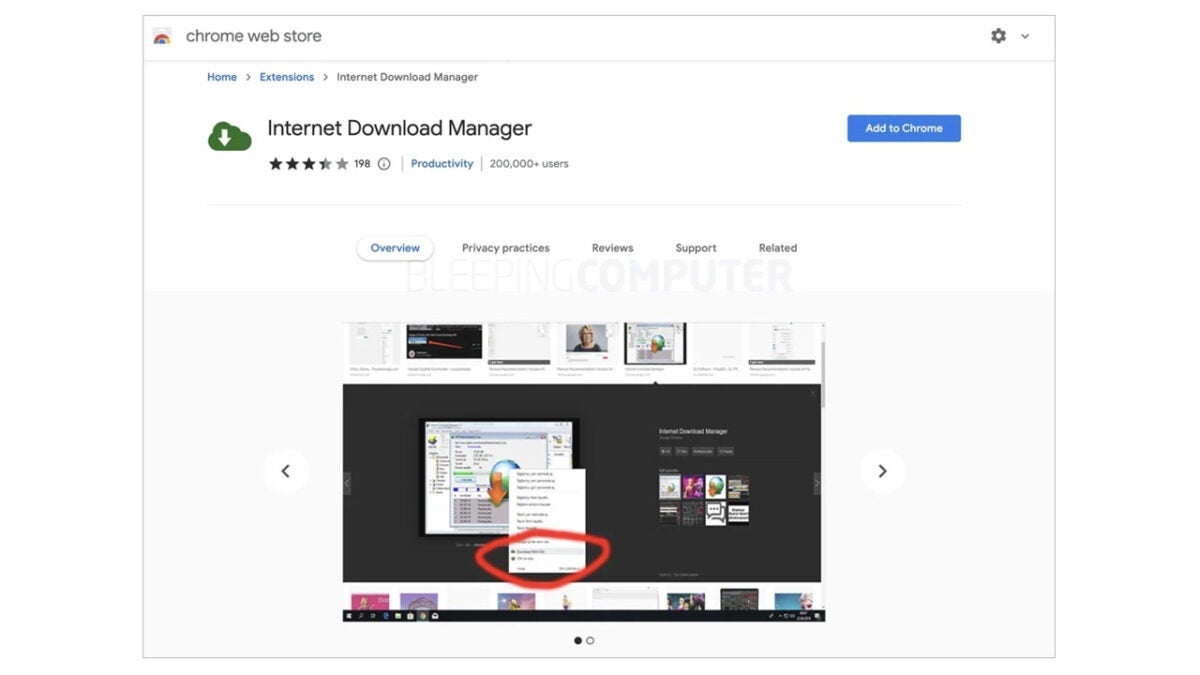Open the Extensions breadcrumb link
1200x675 pixels.
287,77
